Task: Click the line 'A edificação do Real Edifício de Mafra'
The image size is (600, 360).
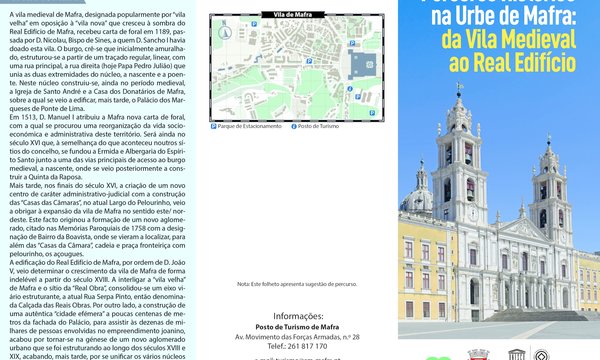Action: (97, 262)
